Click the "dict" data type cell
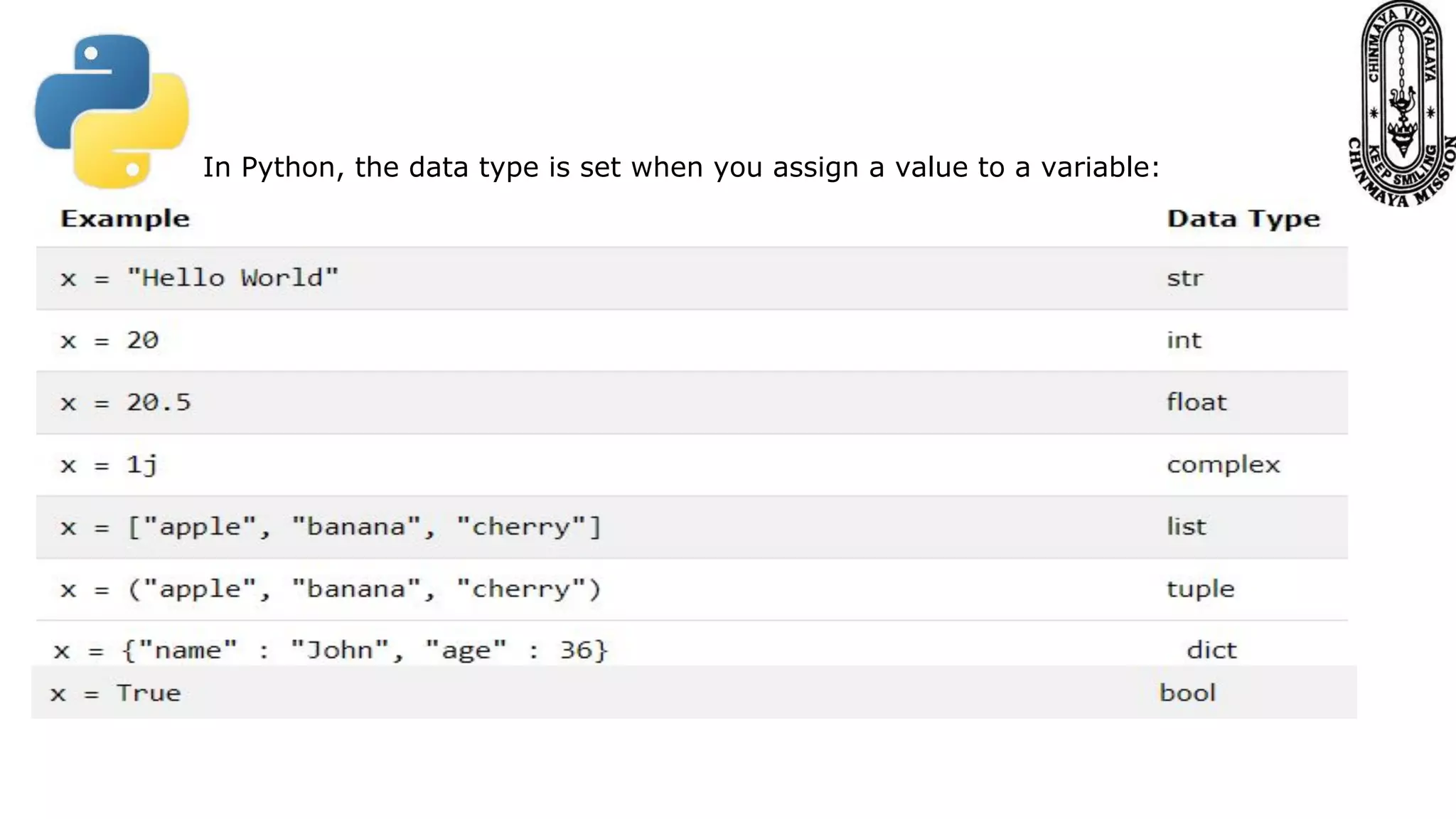1456x819 pixels. click(x=1211, y=651)
